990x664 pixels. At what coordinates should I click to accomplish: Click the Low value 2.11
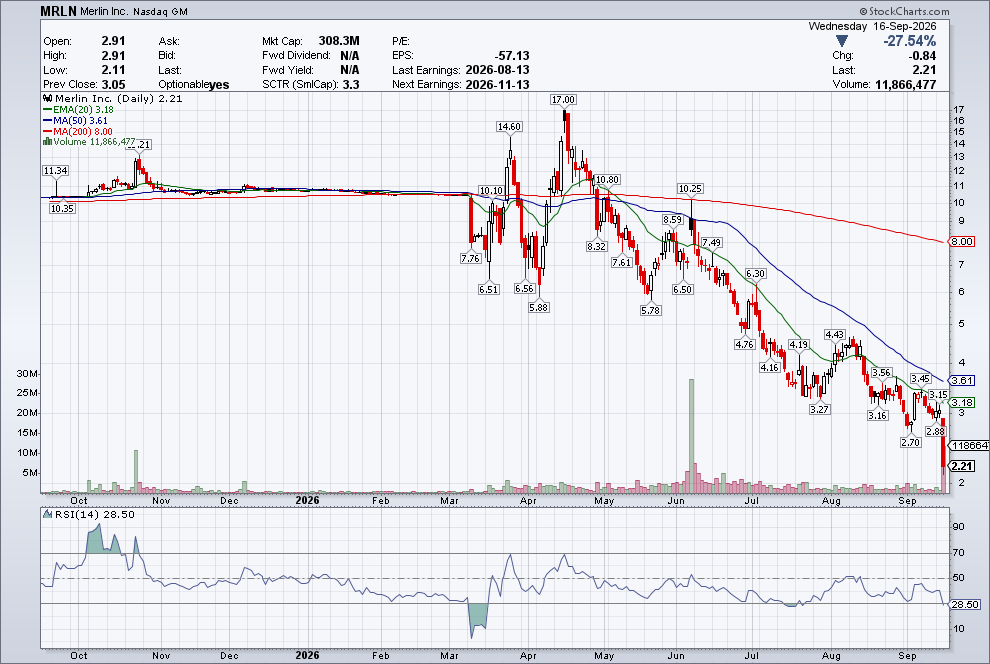coord(113,70)
